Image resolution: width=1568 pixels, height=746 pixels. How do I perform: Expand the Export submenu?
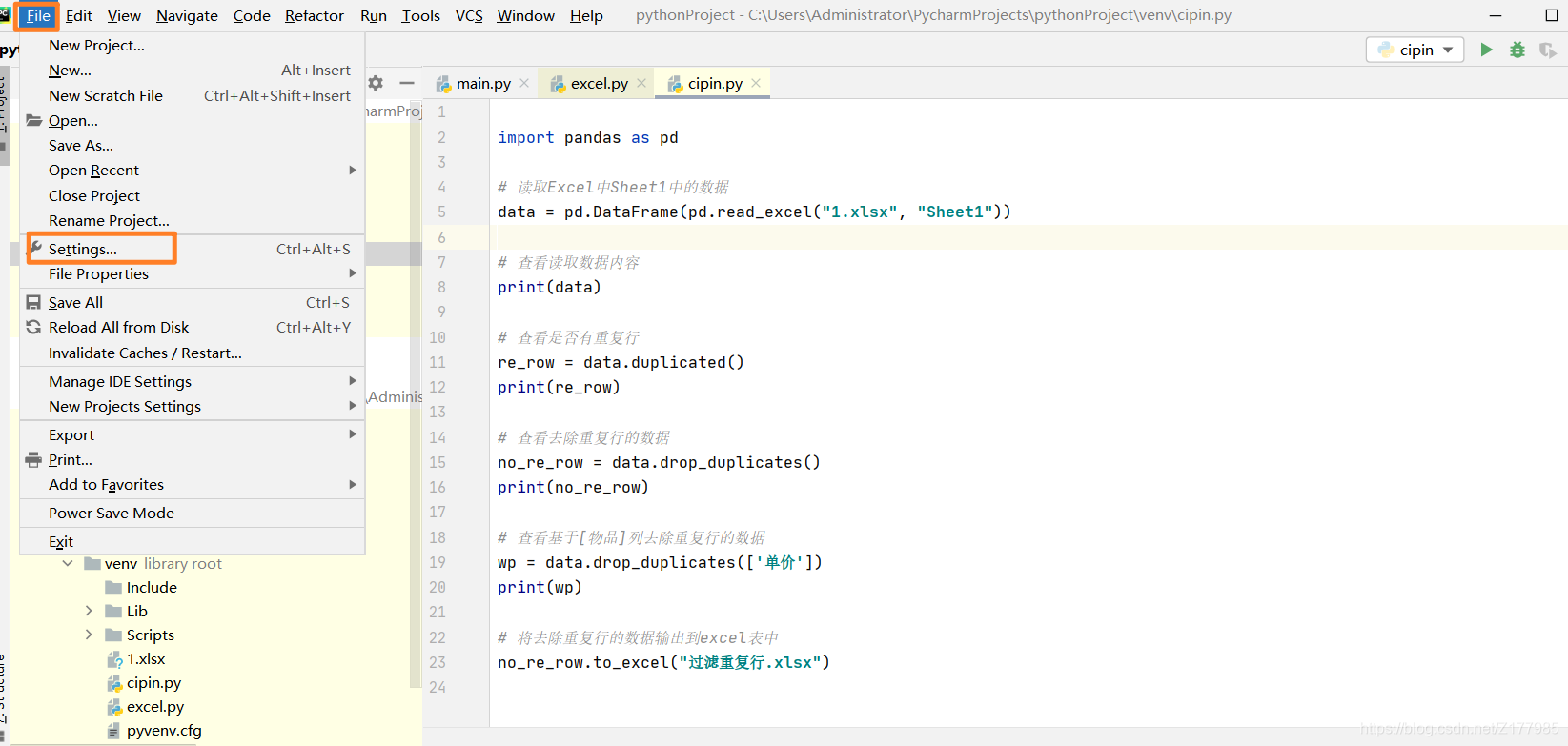coord(193,434)
